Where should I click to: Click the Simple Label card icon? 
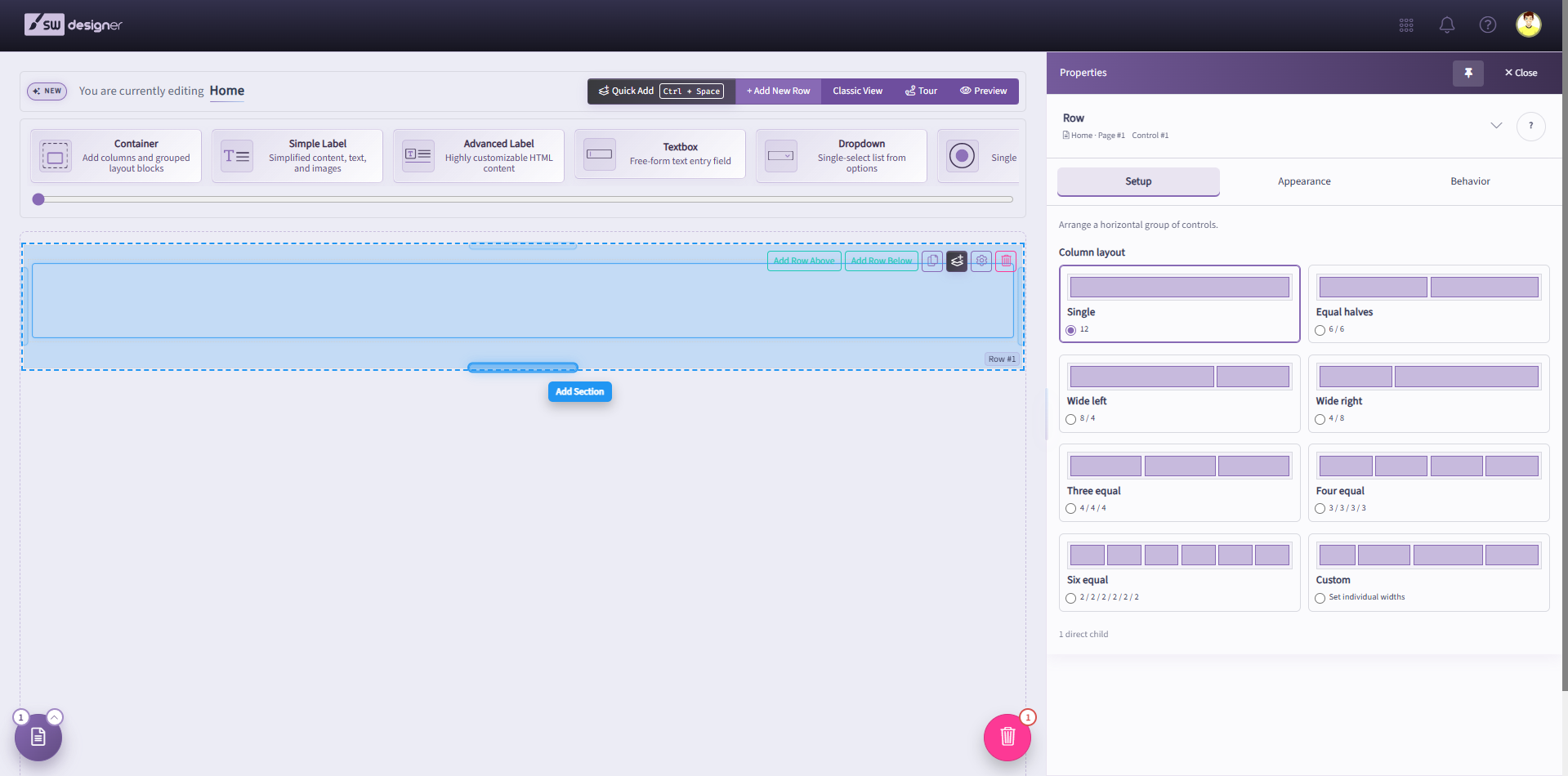237,156
